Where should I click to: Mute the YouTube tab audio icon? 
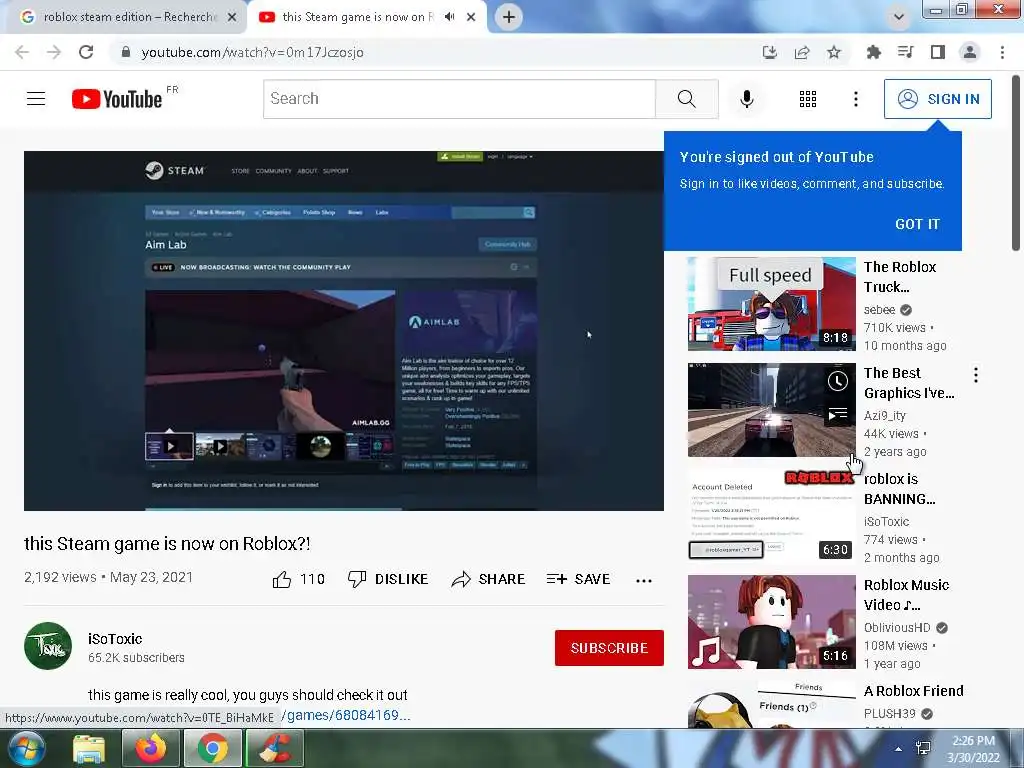tap(449, 17)
